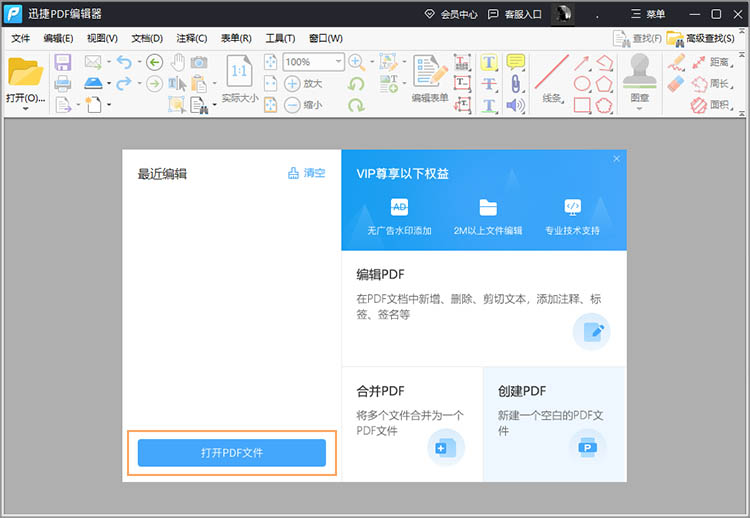Click the Save floppy disk icon
Viewport: 750px width, 518px height.
pyautogui.click(x=62, y=62)
